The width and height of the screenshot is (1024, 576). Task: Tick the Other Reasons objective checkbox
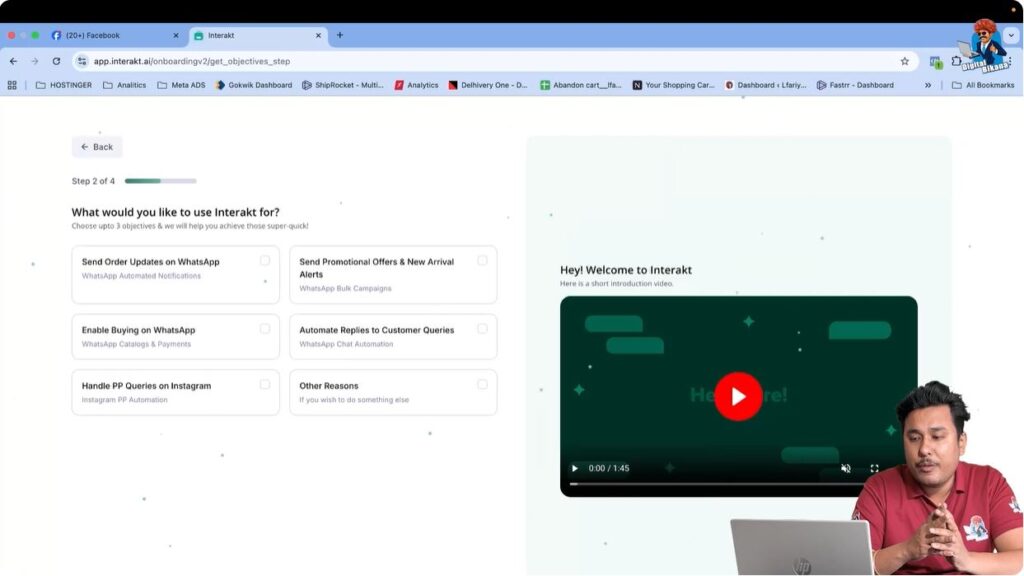click(x=483, y=385)
